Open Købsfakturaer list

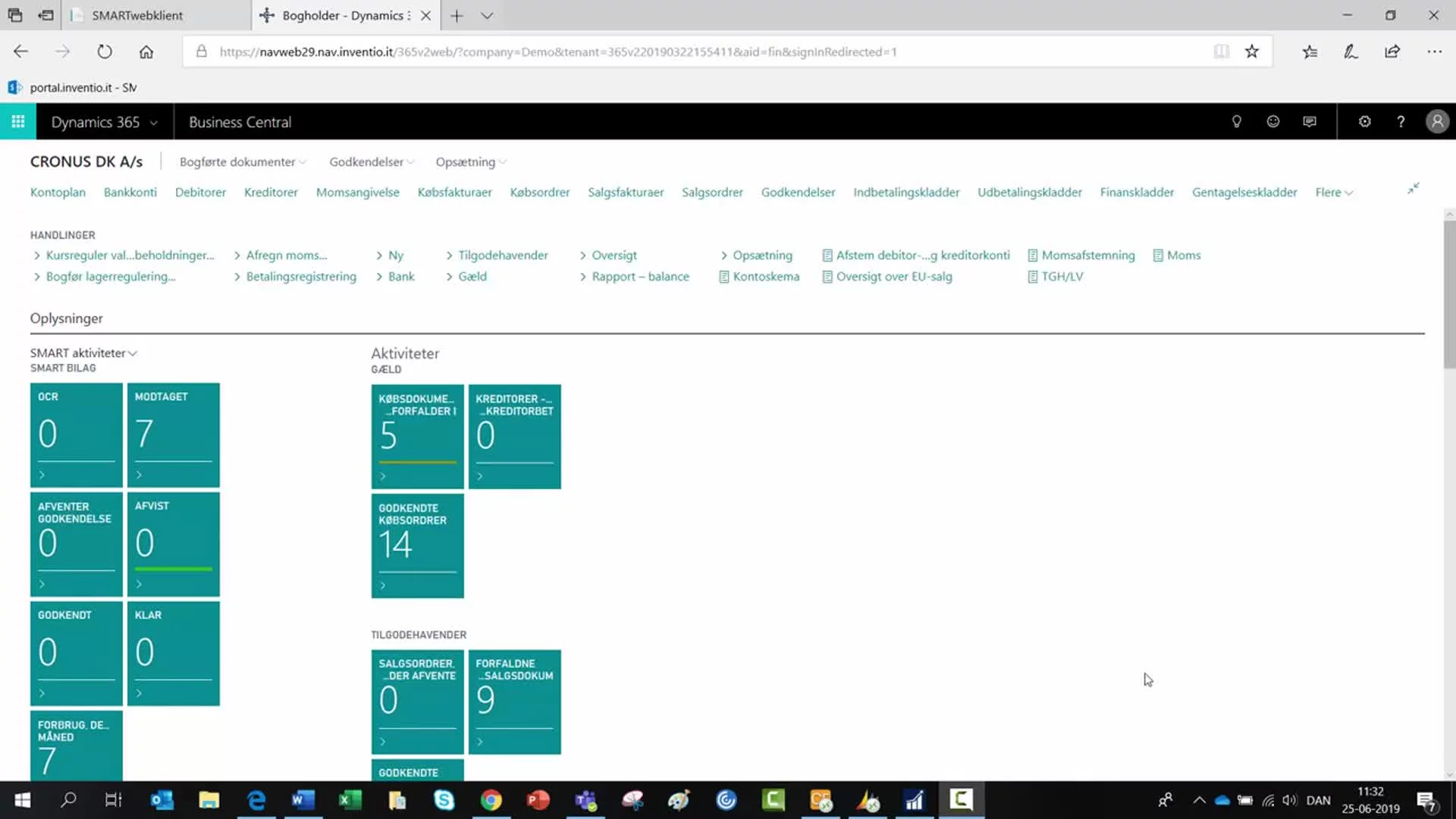coord(454,192)
